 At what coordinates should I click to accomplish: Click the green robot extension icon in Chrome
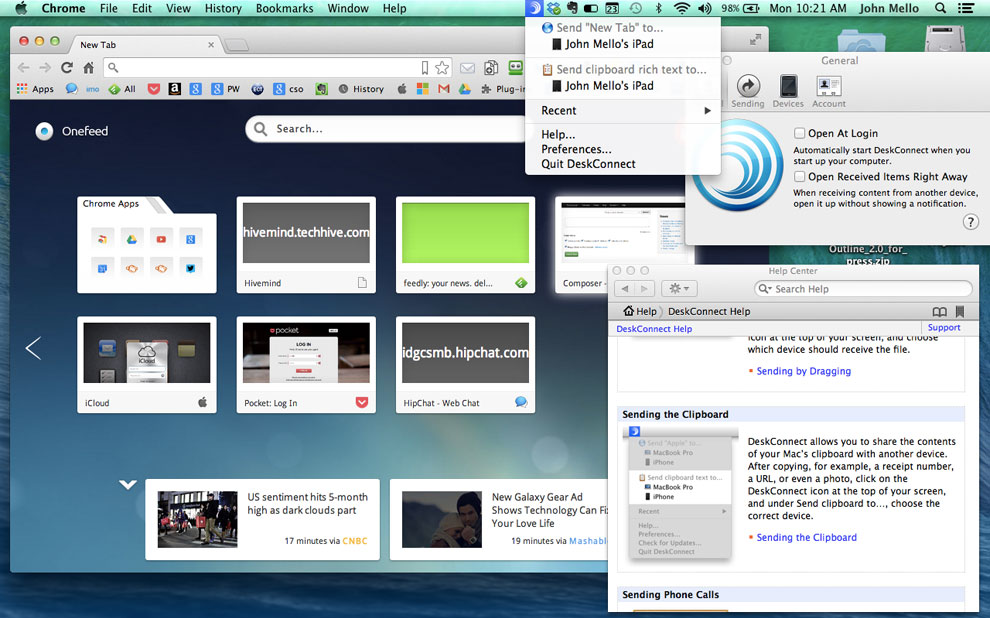click(516, 67)
